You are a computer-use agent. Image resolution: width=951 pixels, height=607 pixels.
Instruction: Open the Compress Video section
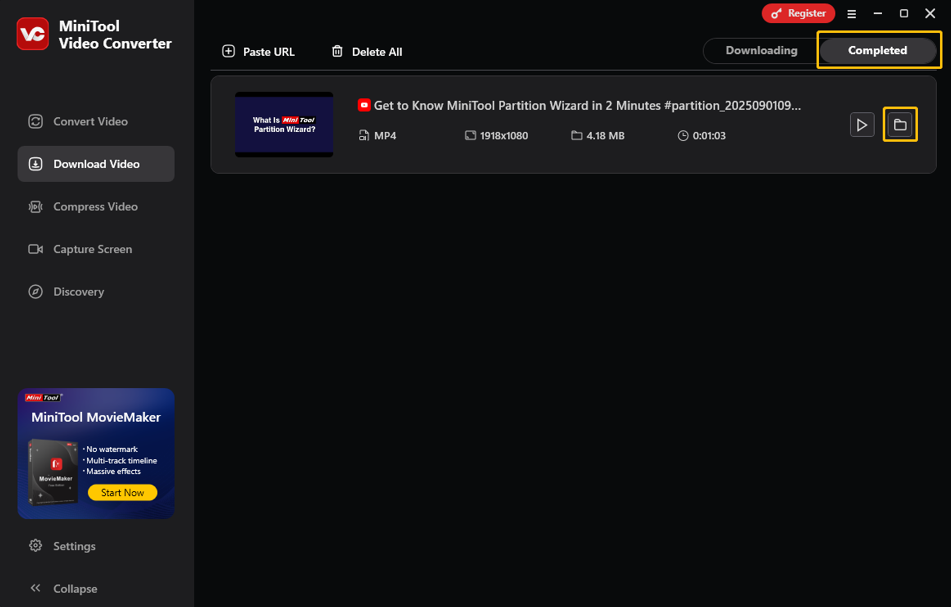[96, 206]
